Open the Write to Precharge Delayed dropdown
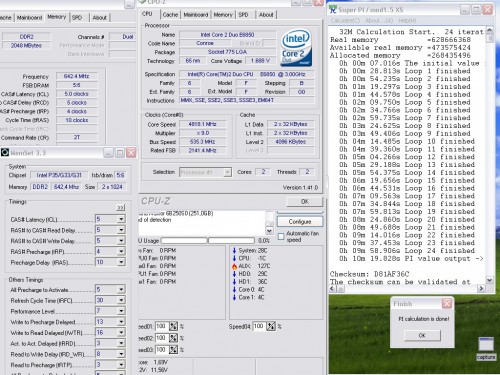The image size is (500, 375). [121, 322]
